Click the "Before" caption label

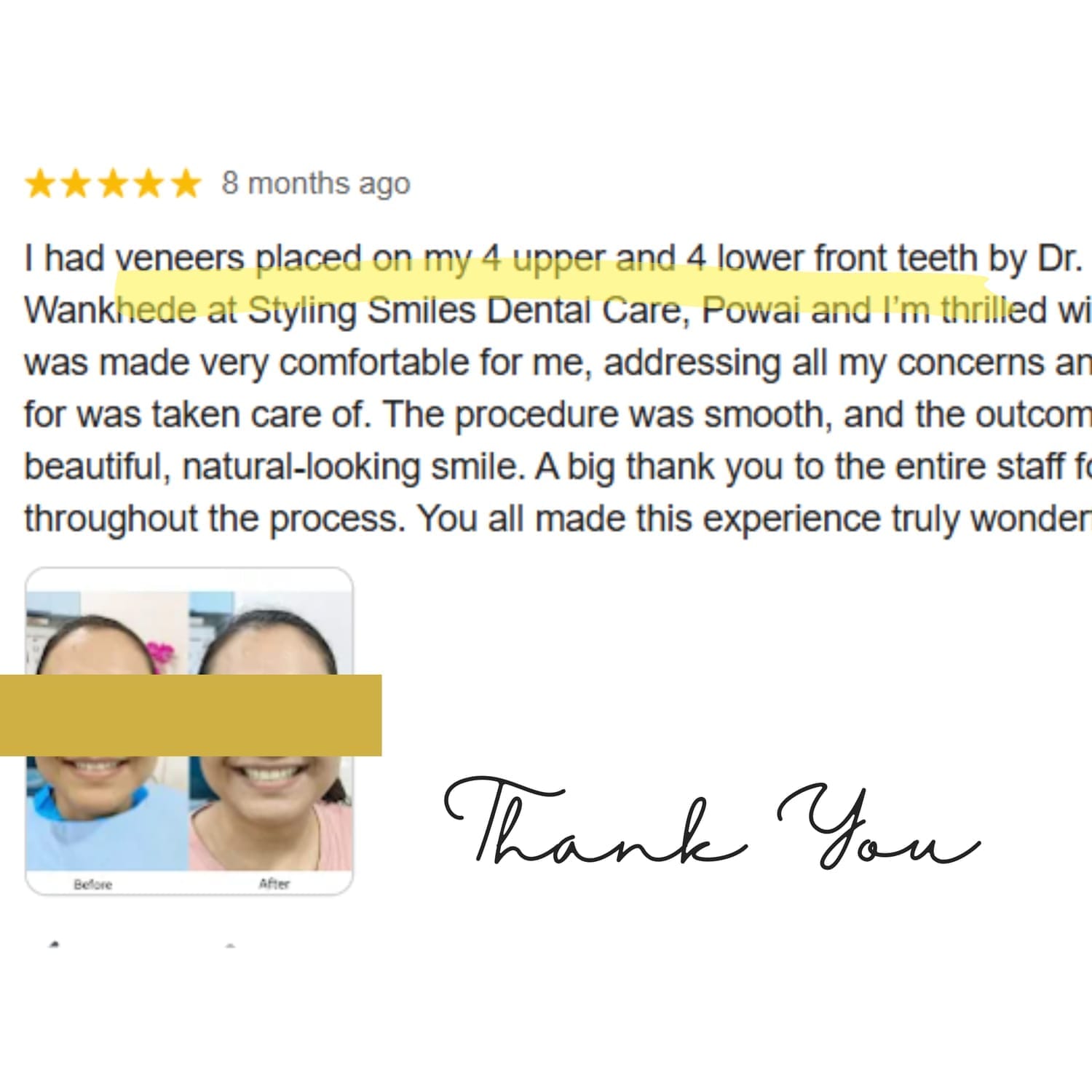pyautogui.click(x=93, y=885)
